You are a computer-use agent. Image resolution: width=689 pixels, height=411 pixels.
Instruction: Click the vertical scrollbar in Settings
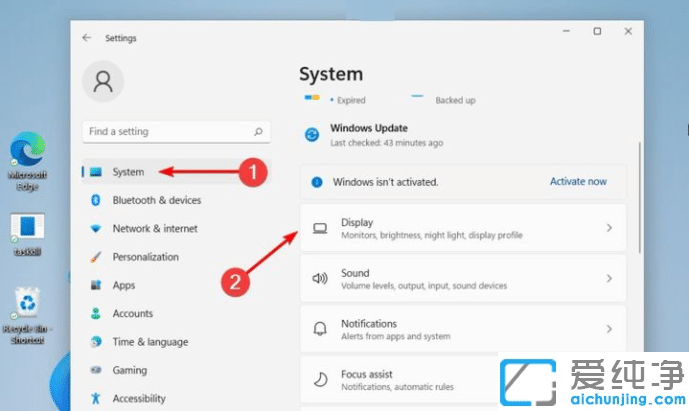pos(640,200)
